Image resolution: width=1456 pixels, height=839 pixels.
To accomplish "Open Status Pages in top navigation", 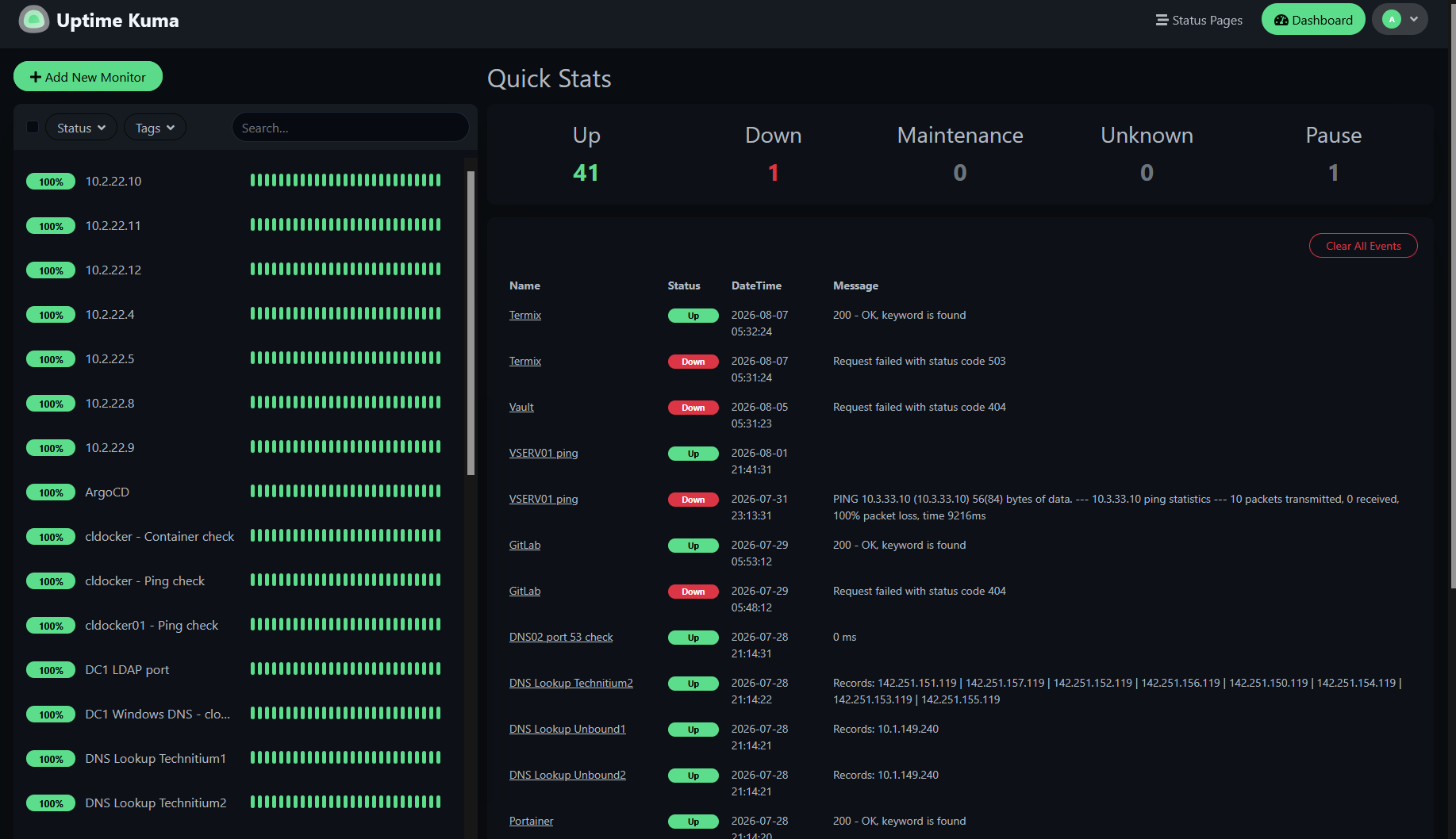I will tap(1199, 20).
